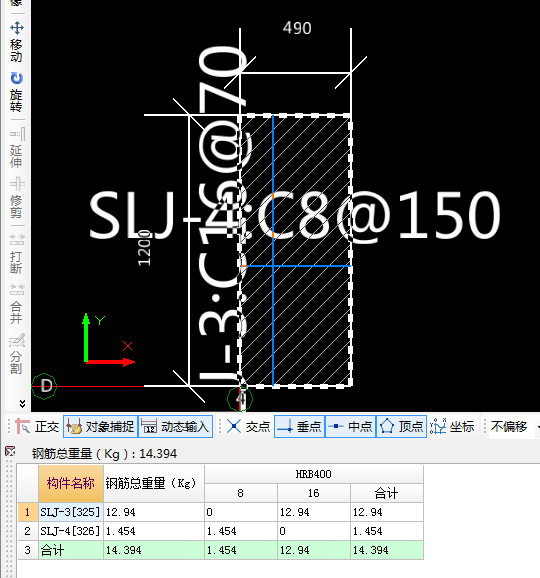Select row 3 header in table
This screenshot has width=540, height=578.
point(28,550)
